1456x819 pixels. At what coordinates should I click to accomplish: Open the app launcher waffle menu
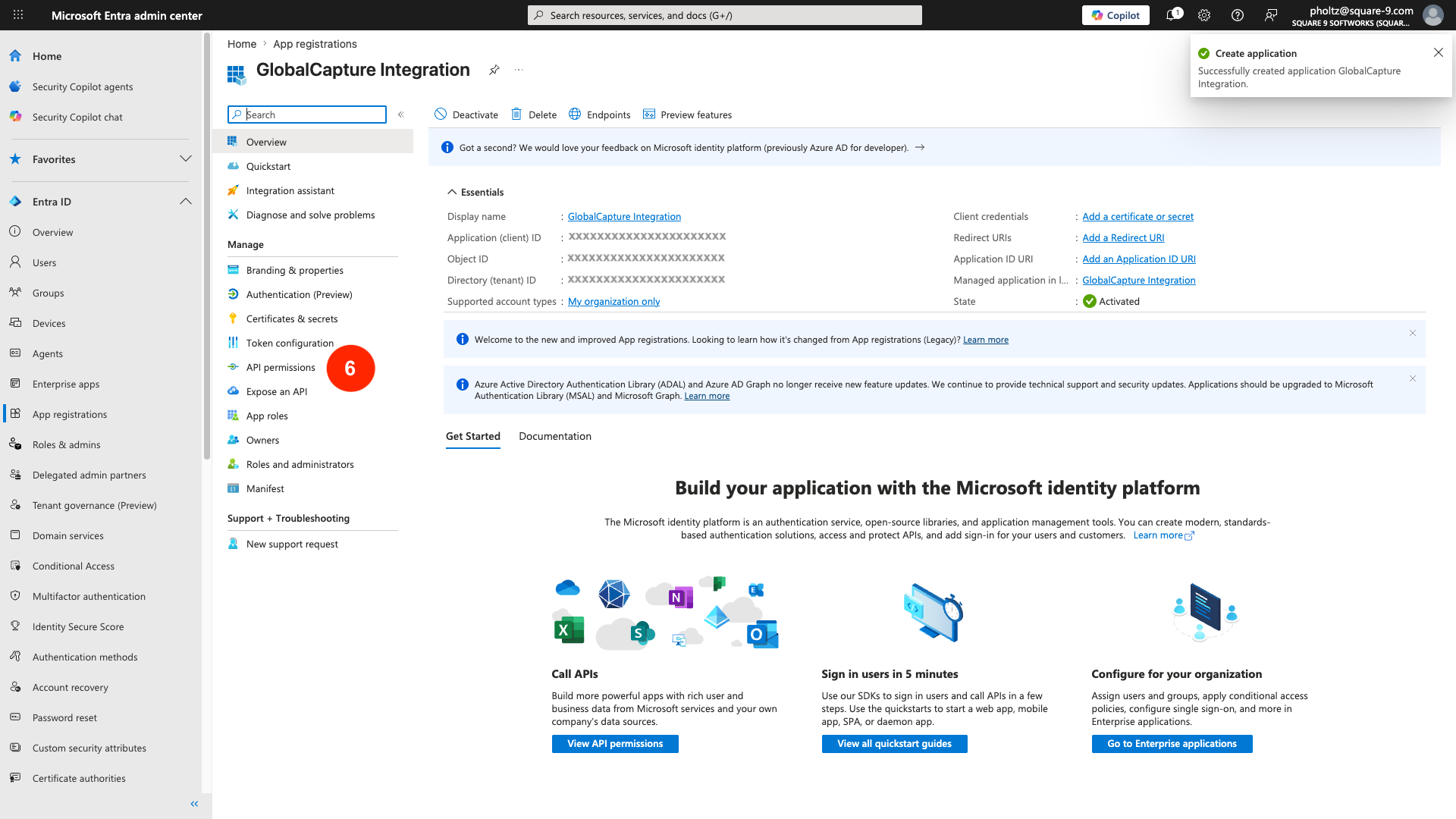point(18,15)
